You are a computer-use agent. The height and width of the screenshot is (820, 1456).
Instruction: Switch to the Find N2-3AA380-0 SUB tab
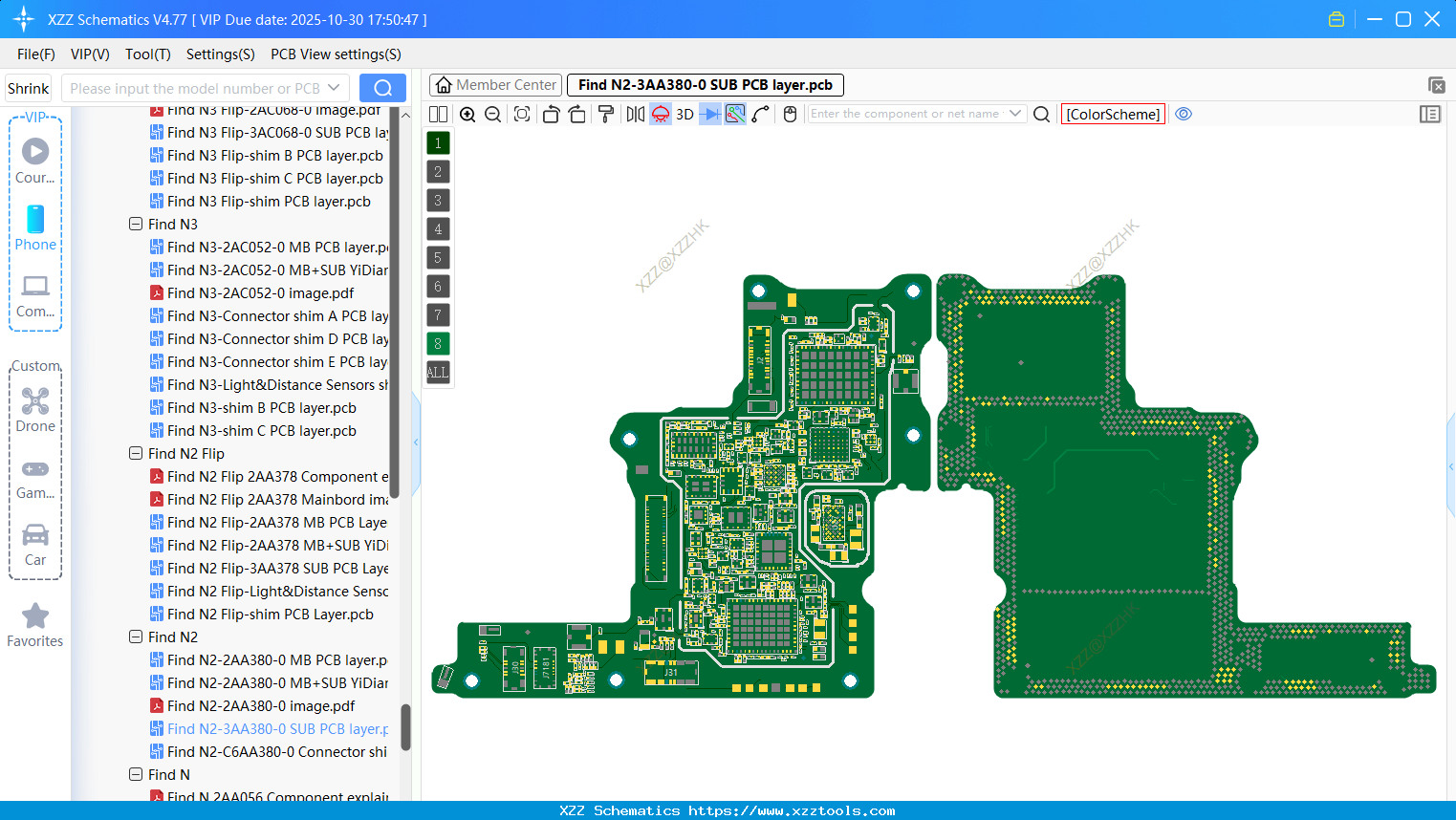pos(705,85)
